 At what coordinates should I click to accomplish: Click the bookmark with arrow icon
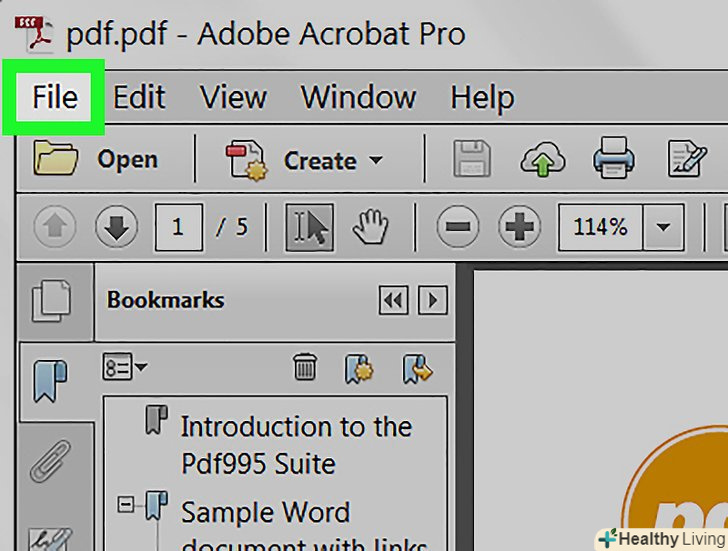(x=417, y=369)
